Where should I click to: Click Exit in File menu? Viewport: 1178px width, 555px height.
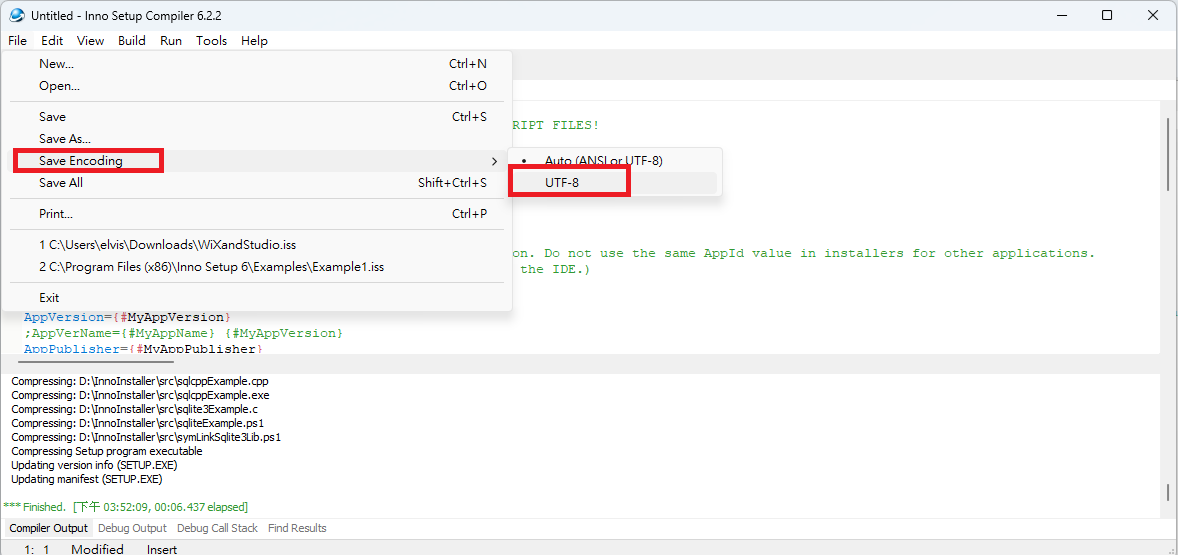tap(49, 298)
